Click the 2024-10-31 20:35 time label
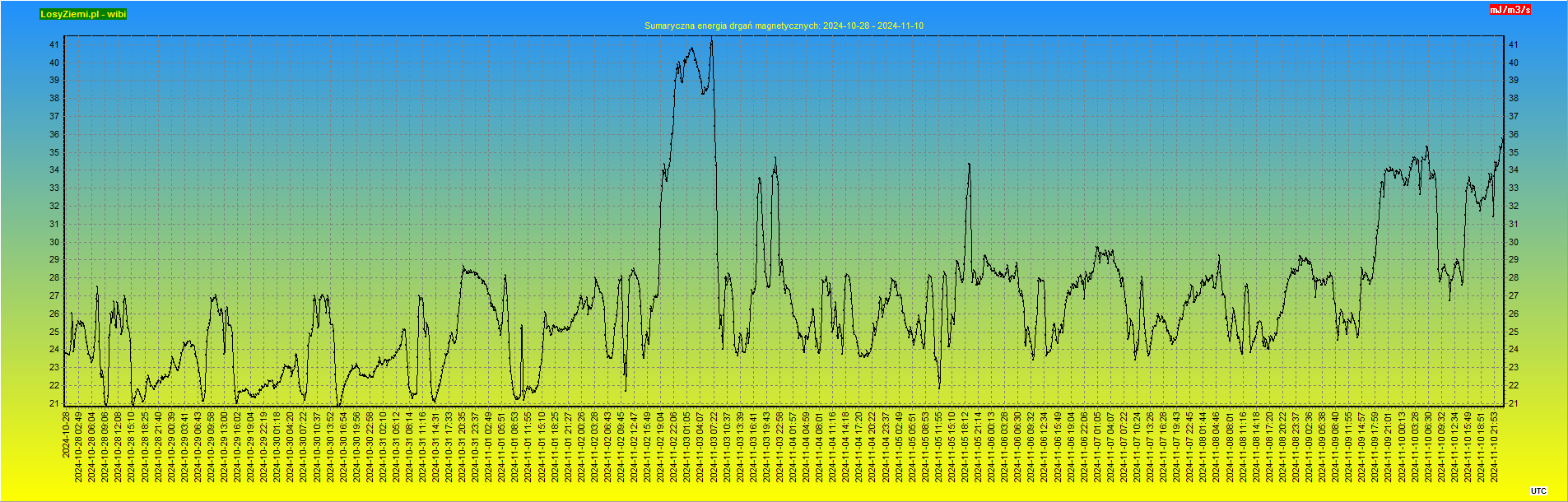Screen dimensions: 1568x502 [x=463, y=447]
